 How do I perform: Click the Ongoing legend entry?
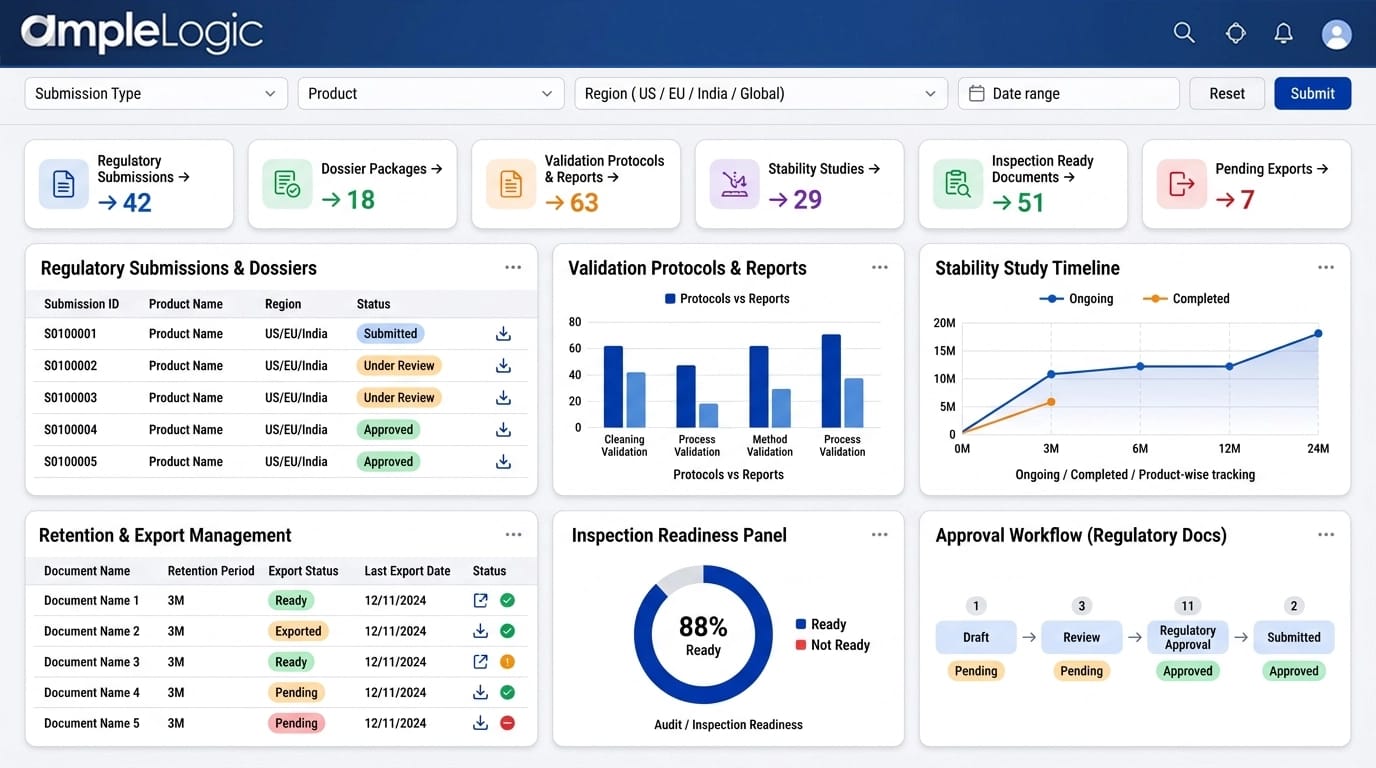(1076, 299)
